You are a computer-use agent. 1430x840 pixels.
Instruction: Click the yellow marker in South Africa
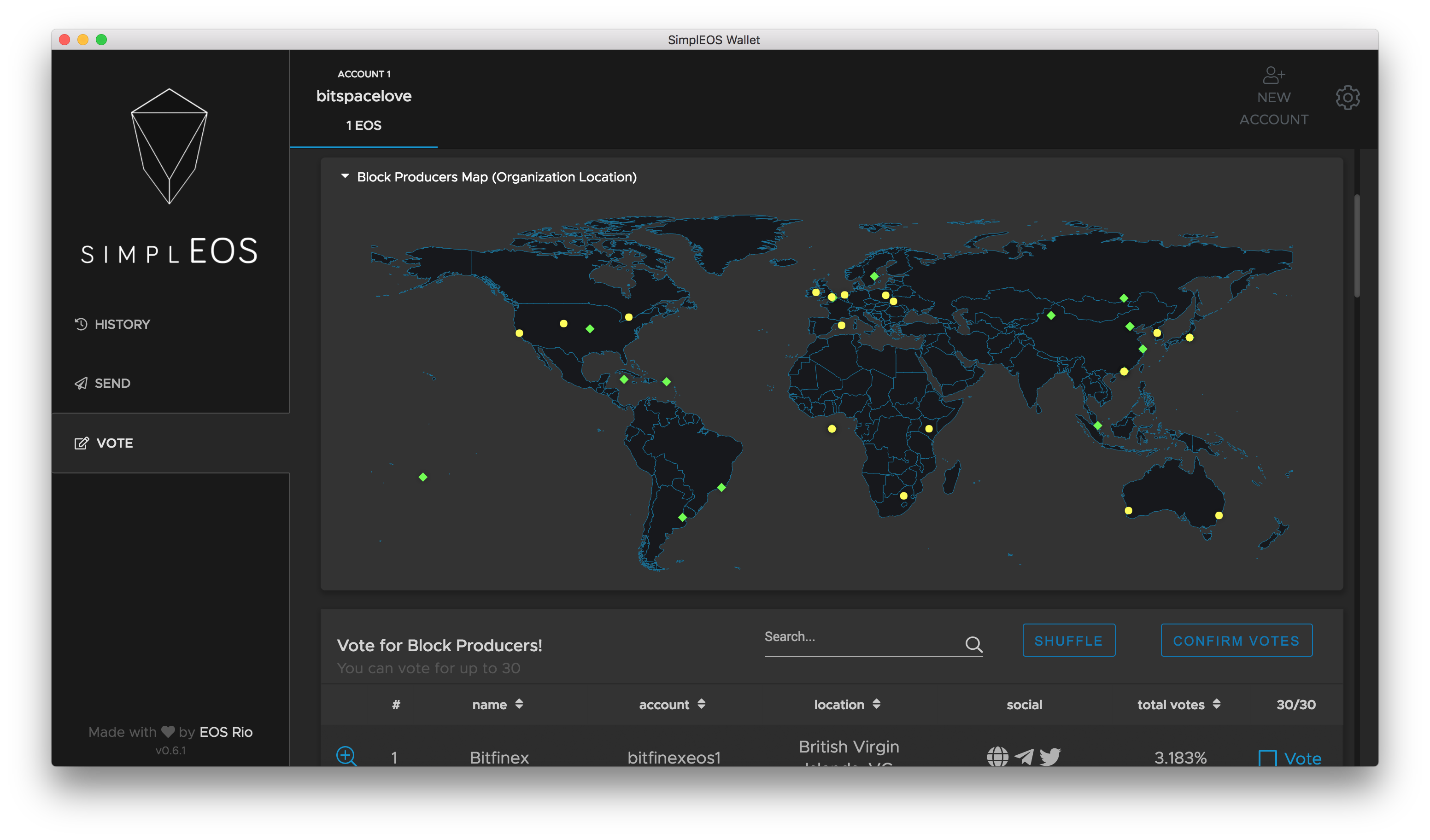pyautogui.click(x=904, y=496)
